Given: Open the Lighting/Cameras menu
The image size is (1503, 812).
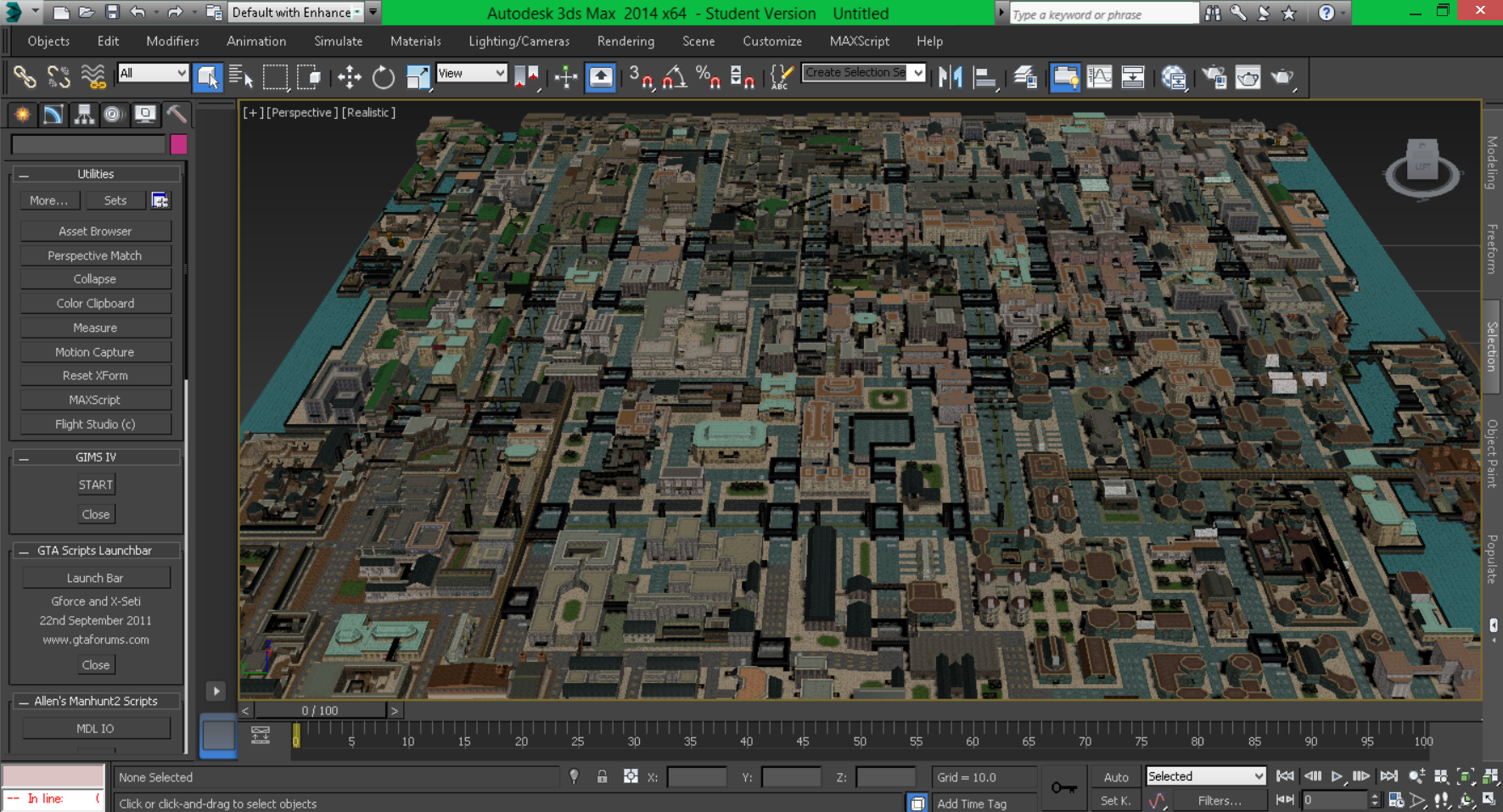Looking at the screenshot, I should click(x=519, y=41).
